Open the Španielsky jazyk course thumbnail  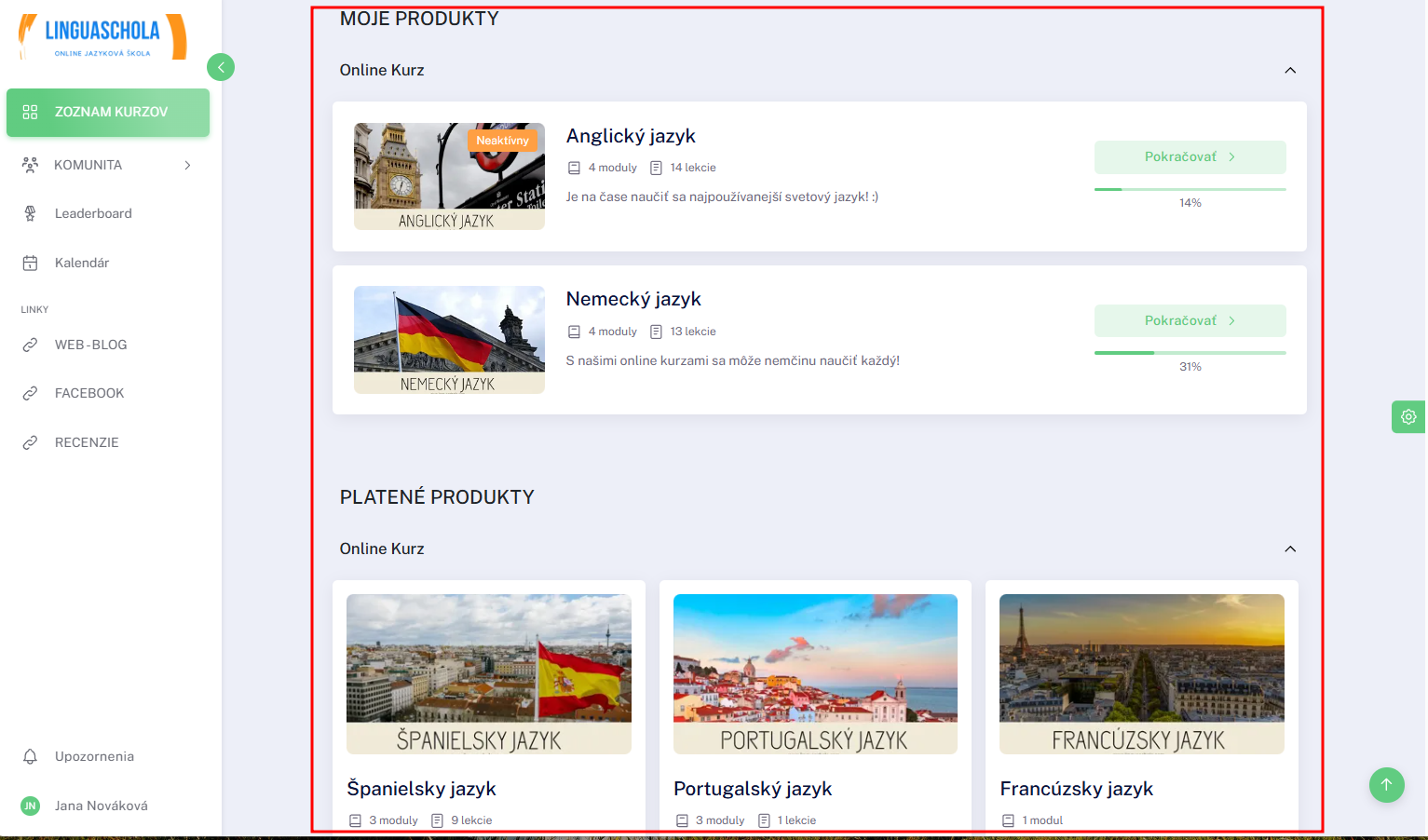[489, 674]
